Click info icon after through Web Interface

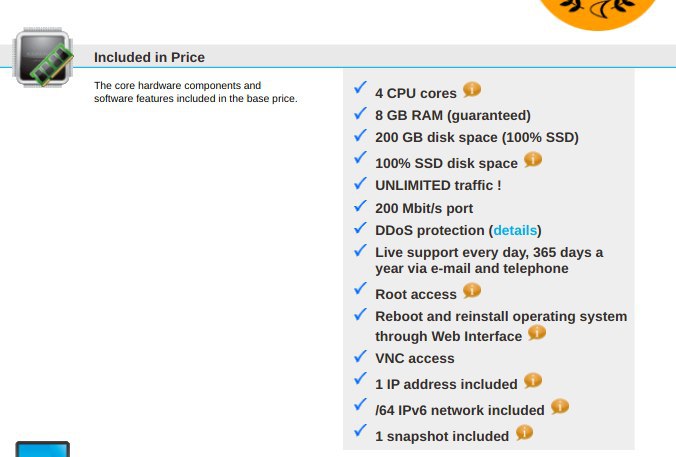coord(537,332)
